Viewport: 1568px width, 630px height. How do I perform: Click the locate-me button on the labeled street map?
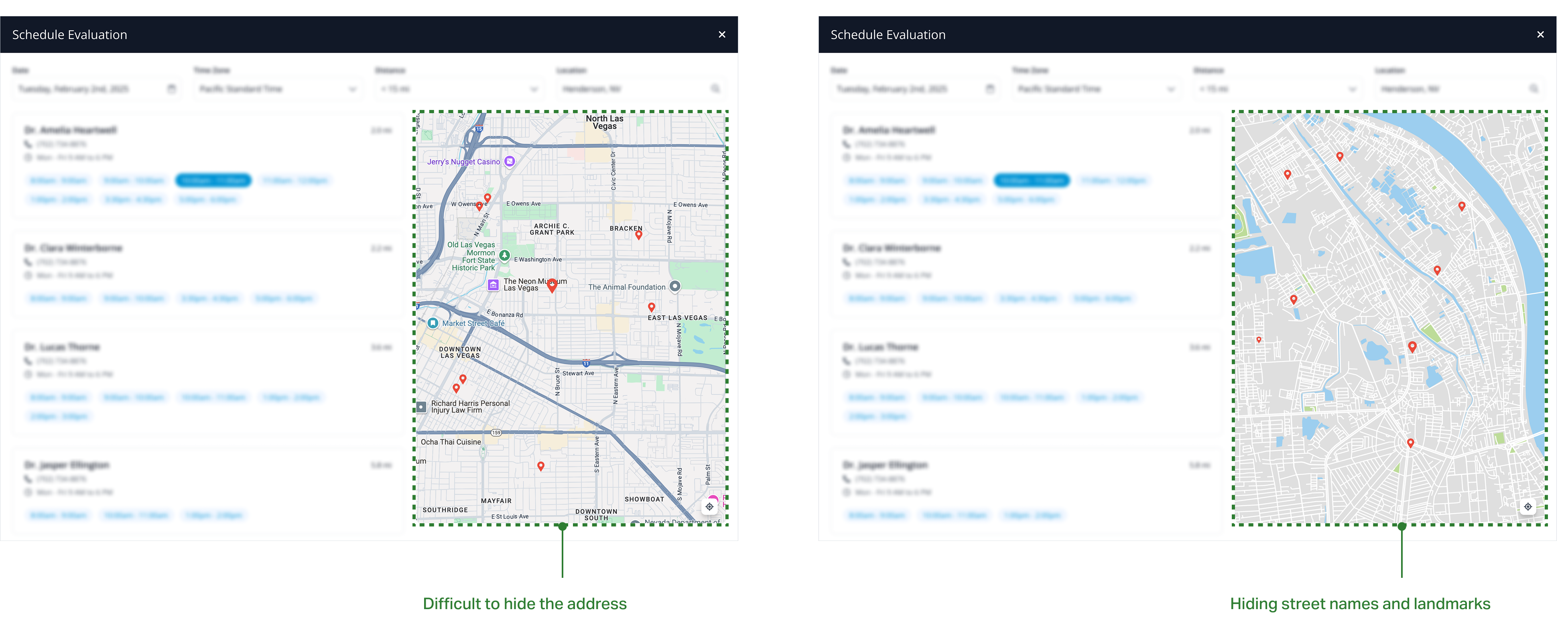tap(709, 506)
